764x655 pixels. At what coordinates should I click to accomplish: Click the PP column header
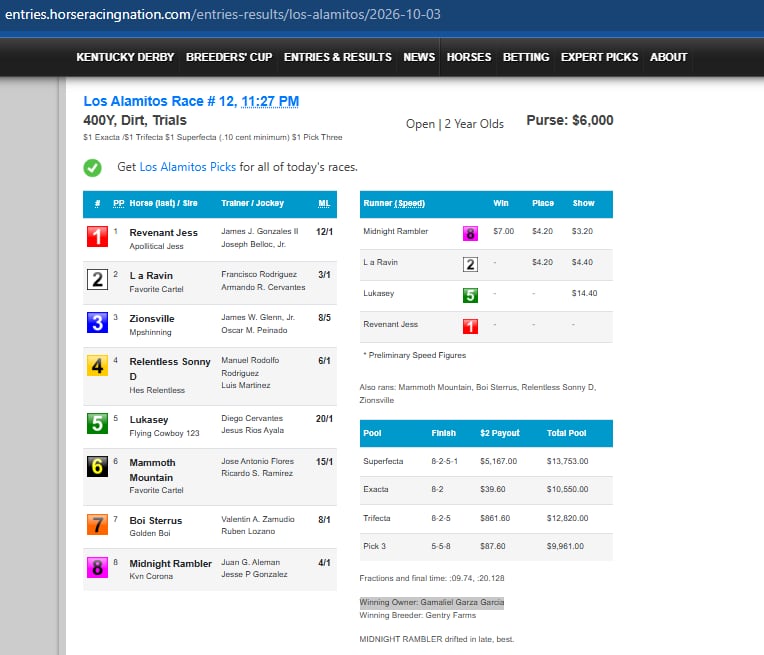tap(118, 203)
